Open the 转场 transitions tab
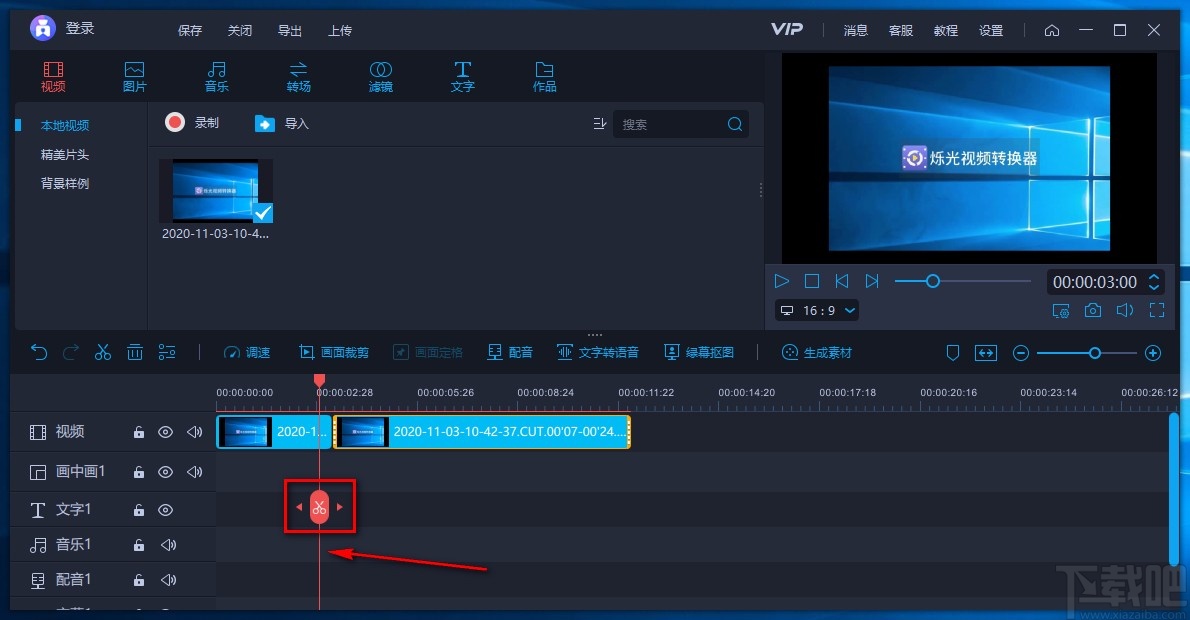 [298, 77]
